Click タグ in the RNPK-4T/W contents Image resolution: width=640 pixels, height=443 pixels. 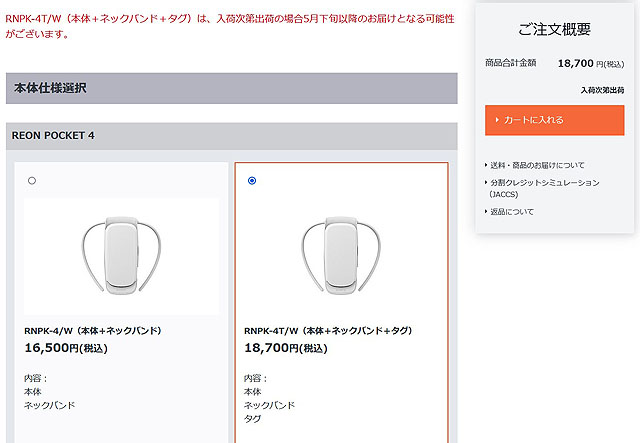pyautogui.click(x=252, y=419)
